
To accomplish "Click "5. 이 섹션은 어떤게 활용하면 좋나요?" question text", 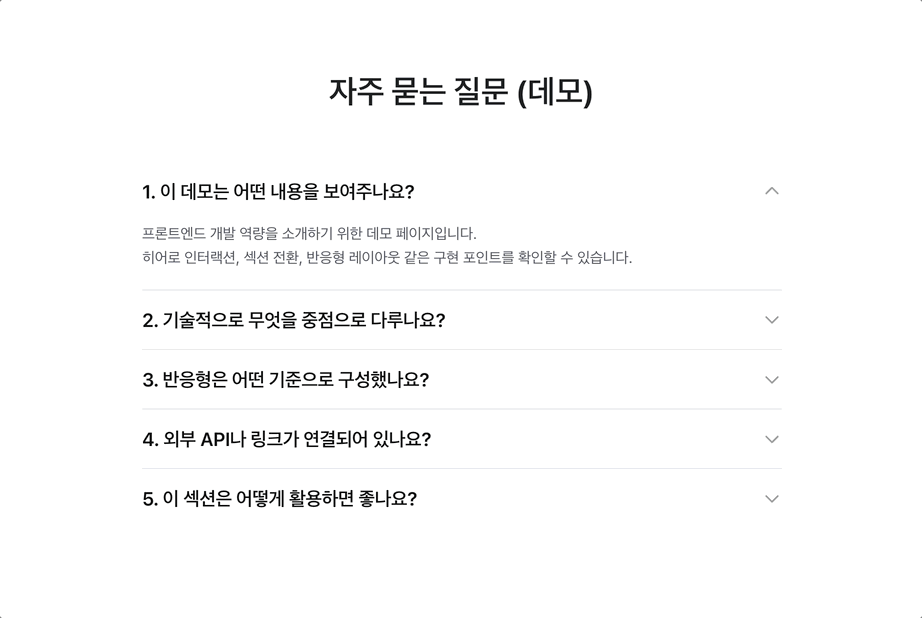I will click(x=279, y=499).
